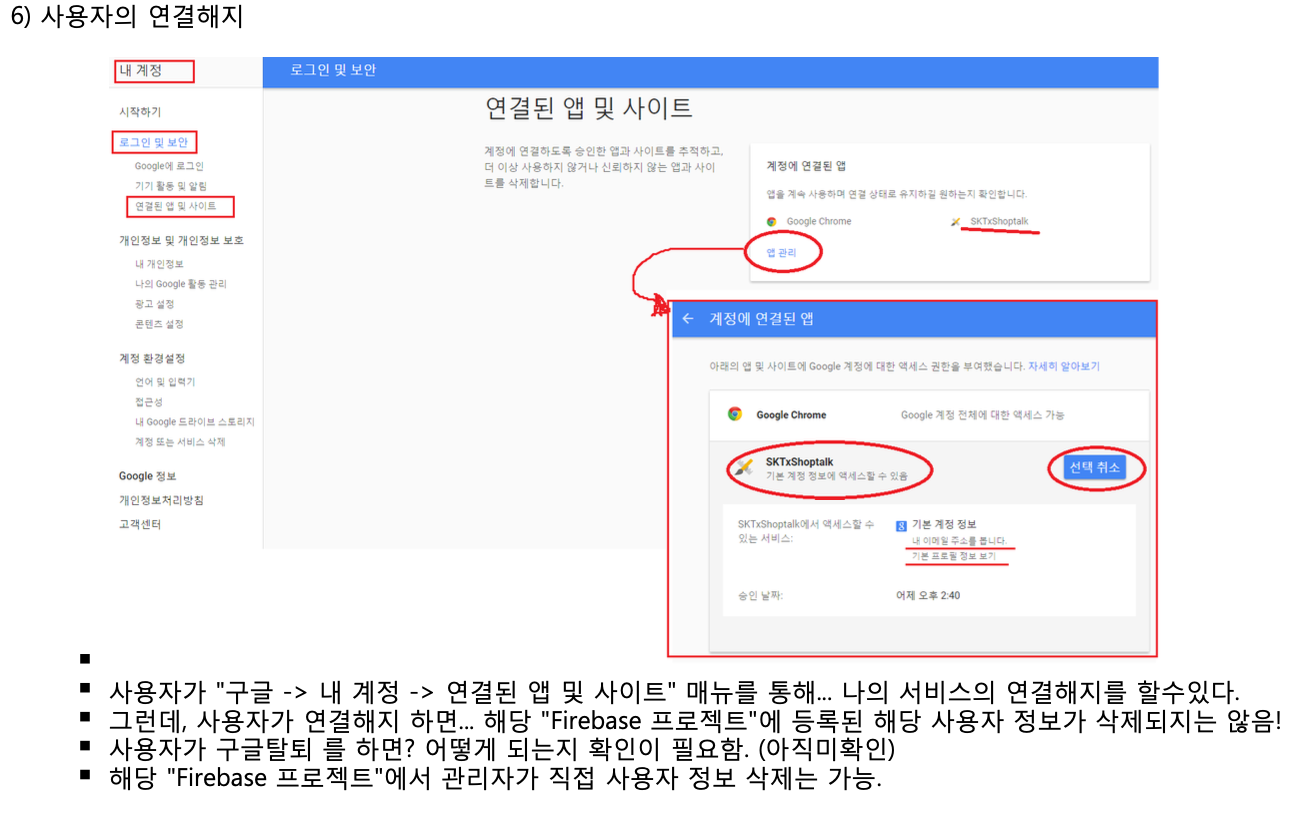Open 나의 Google 활동 관리
Viewport: 1308px width, 818px height.
pyautogui.click(x=181, y=284)
